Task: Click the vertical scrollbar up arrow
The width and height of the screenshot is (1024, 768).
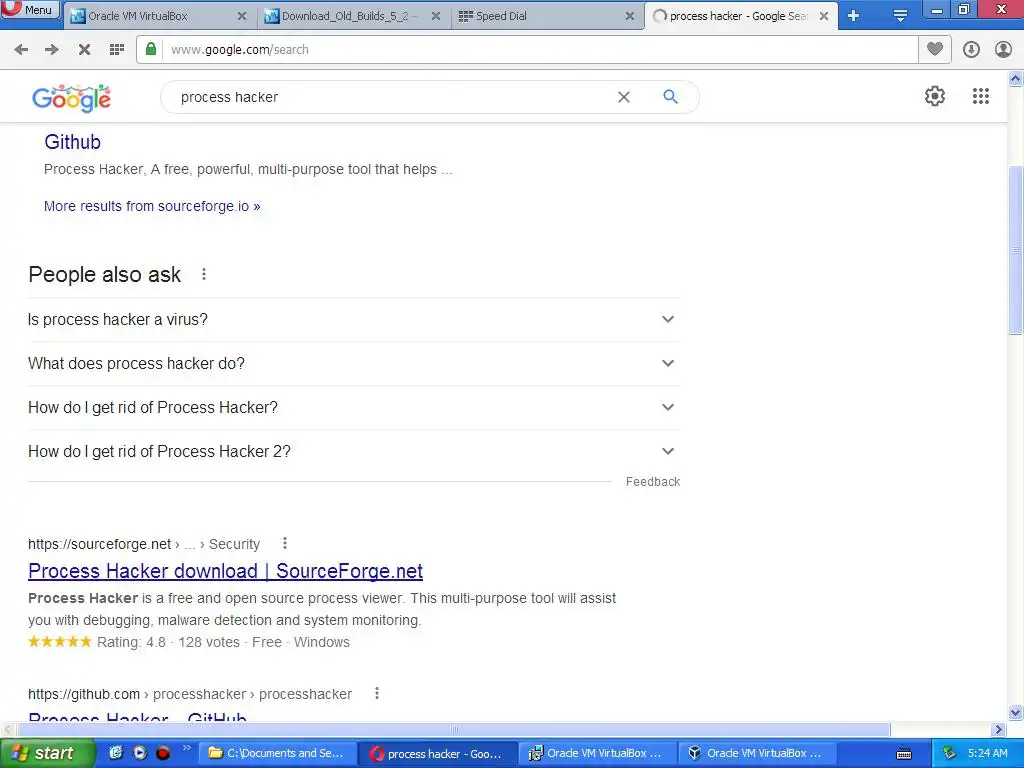Action: [x=1016, y=79]
